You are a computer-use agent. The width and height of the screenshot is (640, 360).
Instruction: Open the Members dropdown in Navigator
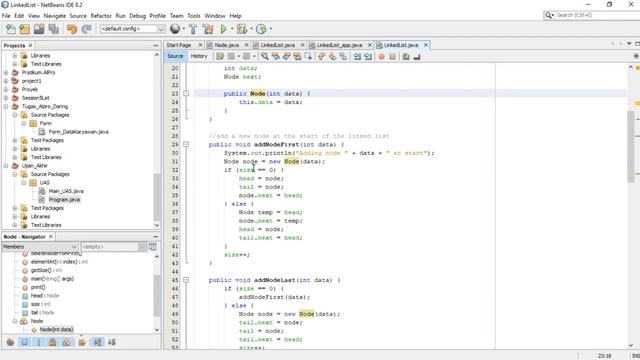click(x=40, y=247)
